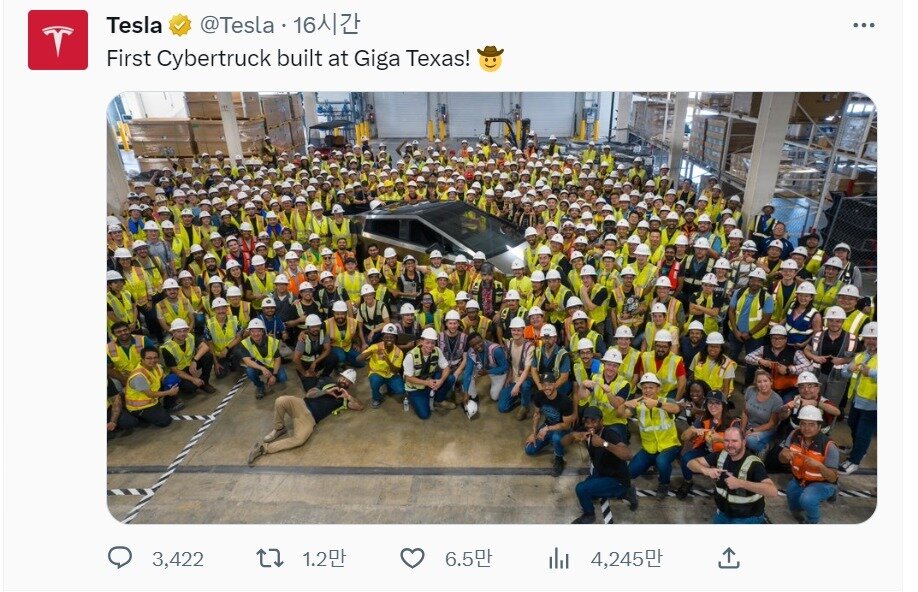Open the view analytics bar chart icon
Screen dimensions: 918x592
click(x=559, y=559)
